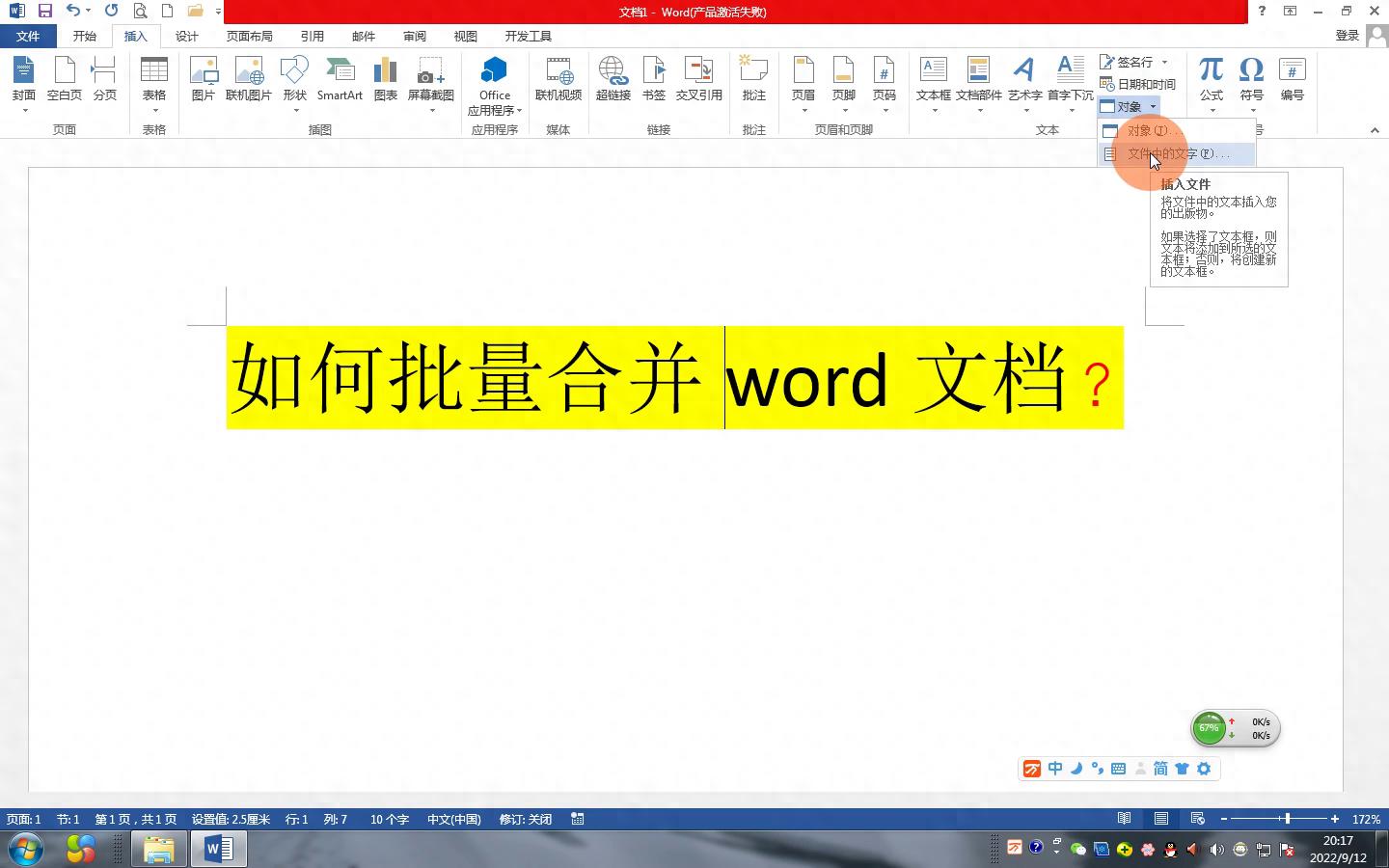Insert a 公式 (equation)
This screenshot has width=1389, height=868.
click(1211, 77)
